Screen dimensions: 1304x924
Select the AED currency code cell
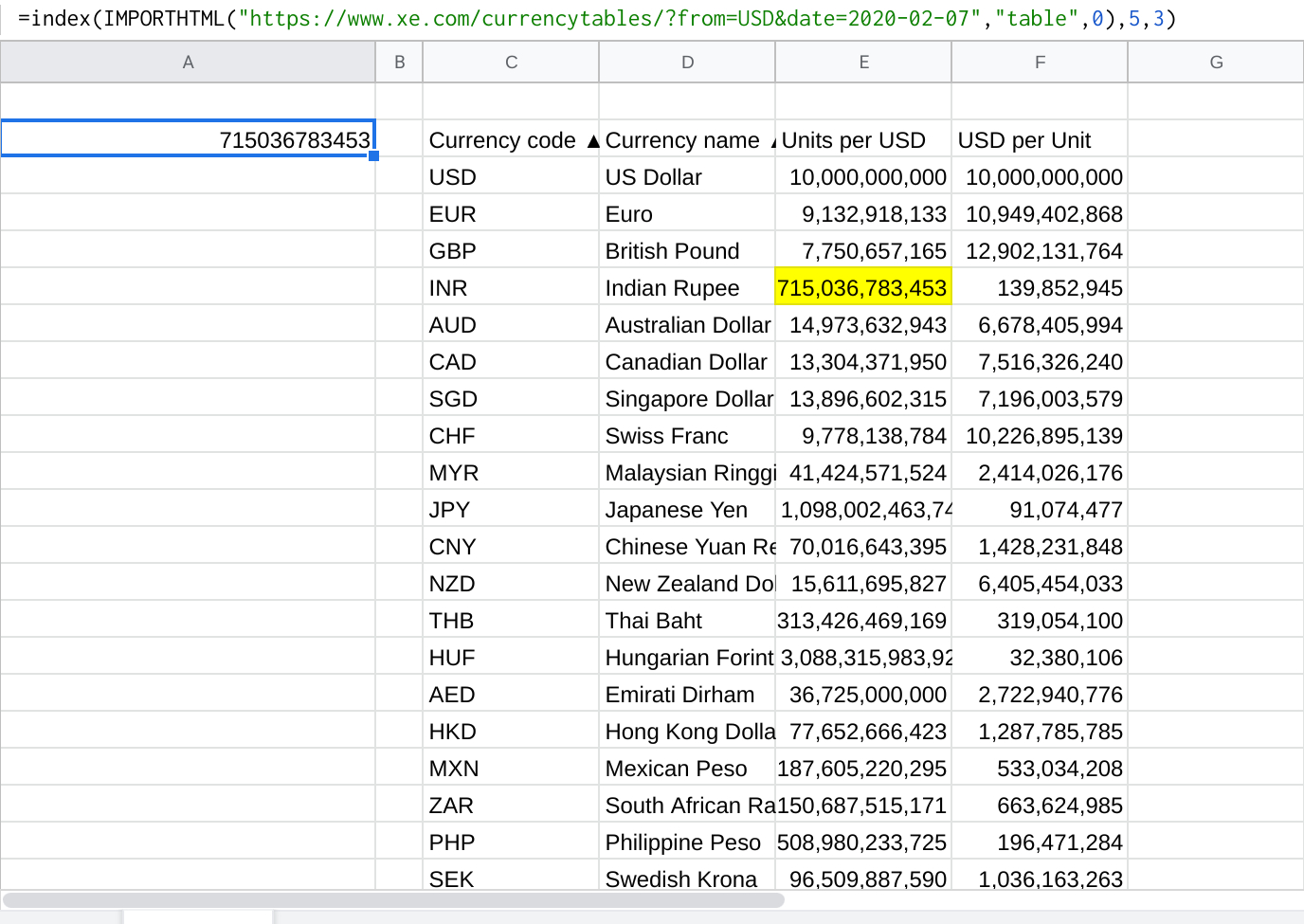pos(511,693)
